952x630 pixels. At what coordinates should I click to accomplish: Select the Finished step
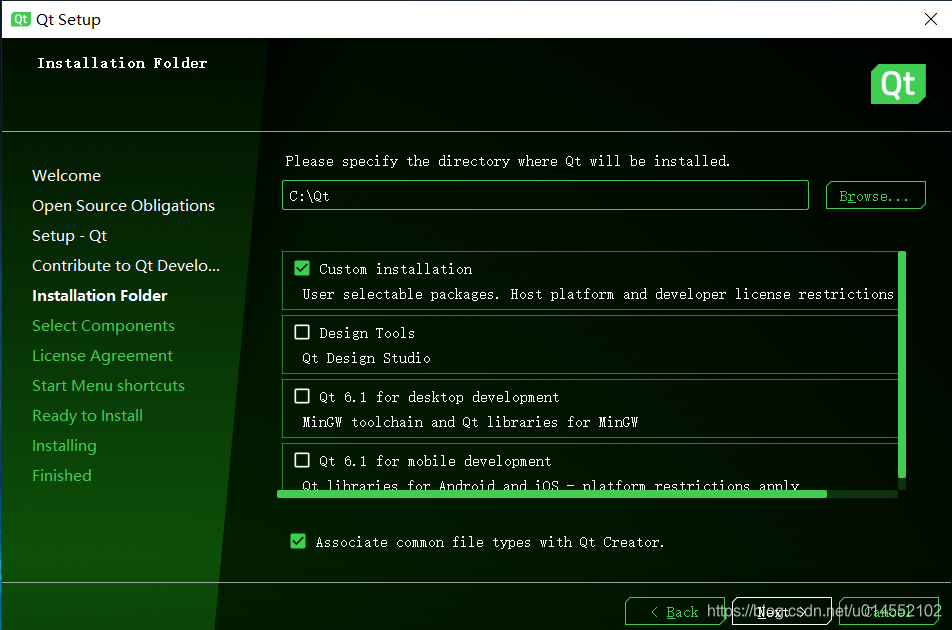point(61,475)
